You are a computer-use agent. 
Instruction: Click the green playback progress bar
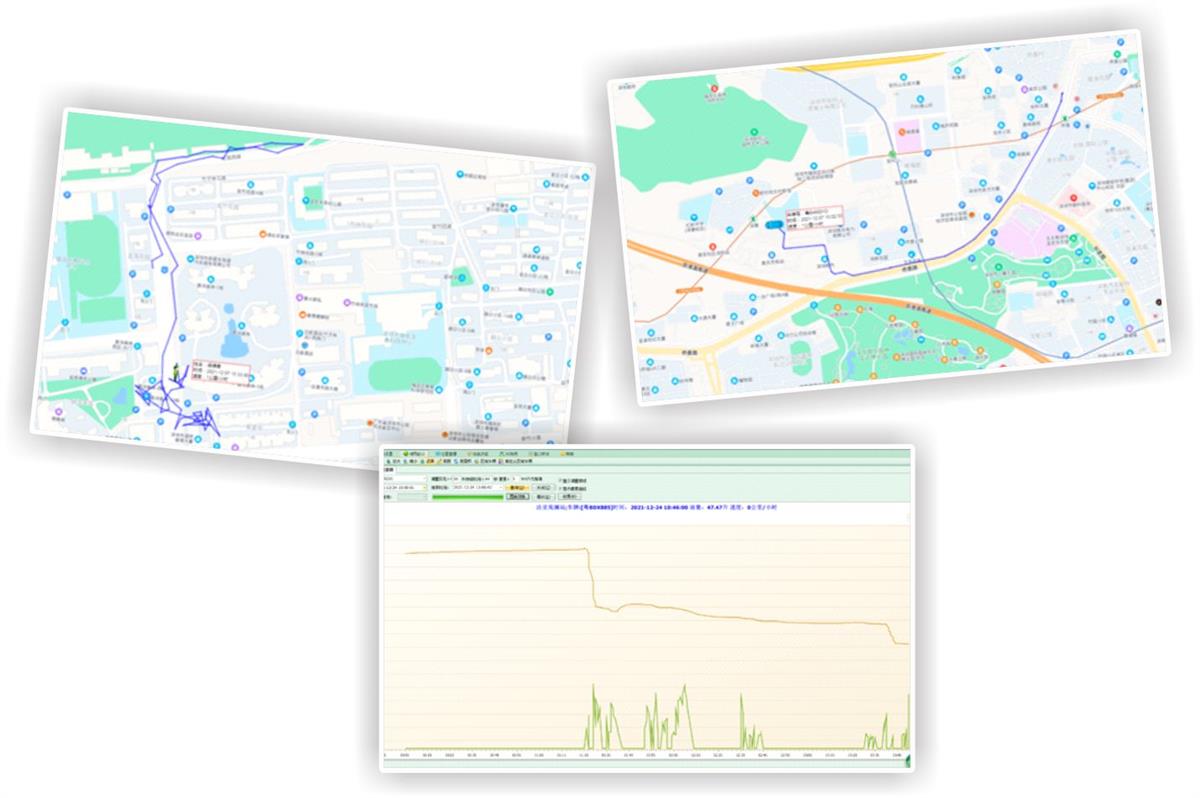[x=468, y=496]
